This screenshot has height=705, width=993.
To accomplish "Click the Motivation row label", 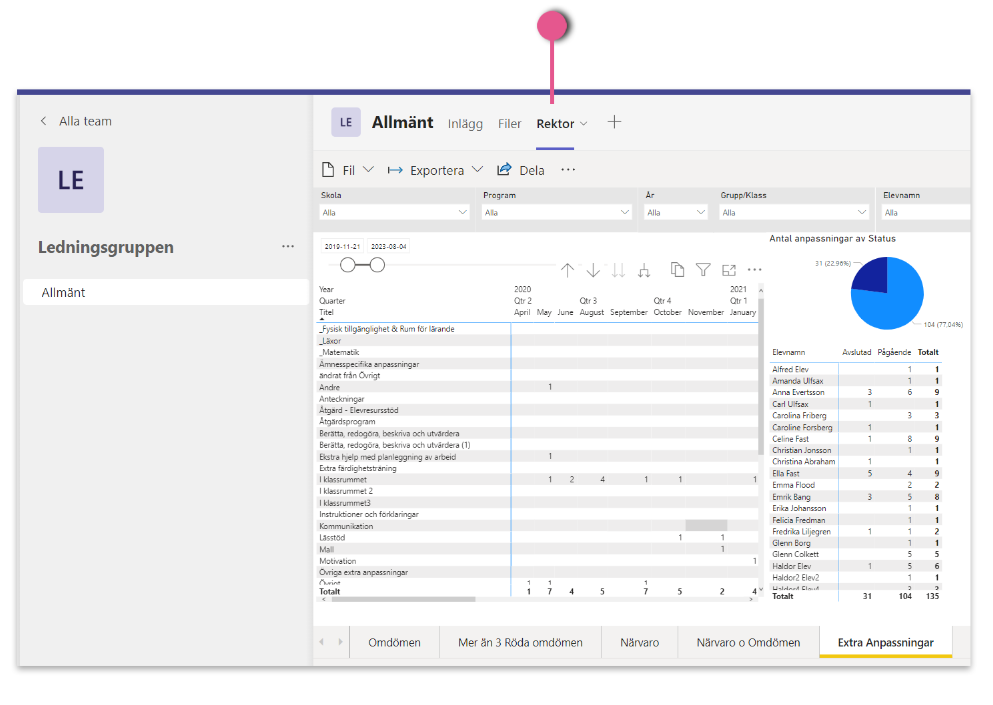I will click(338, 561).
